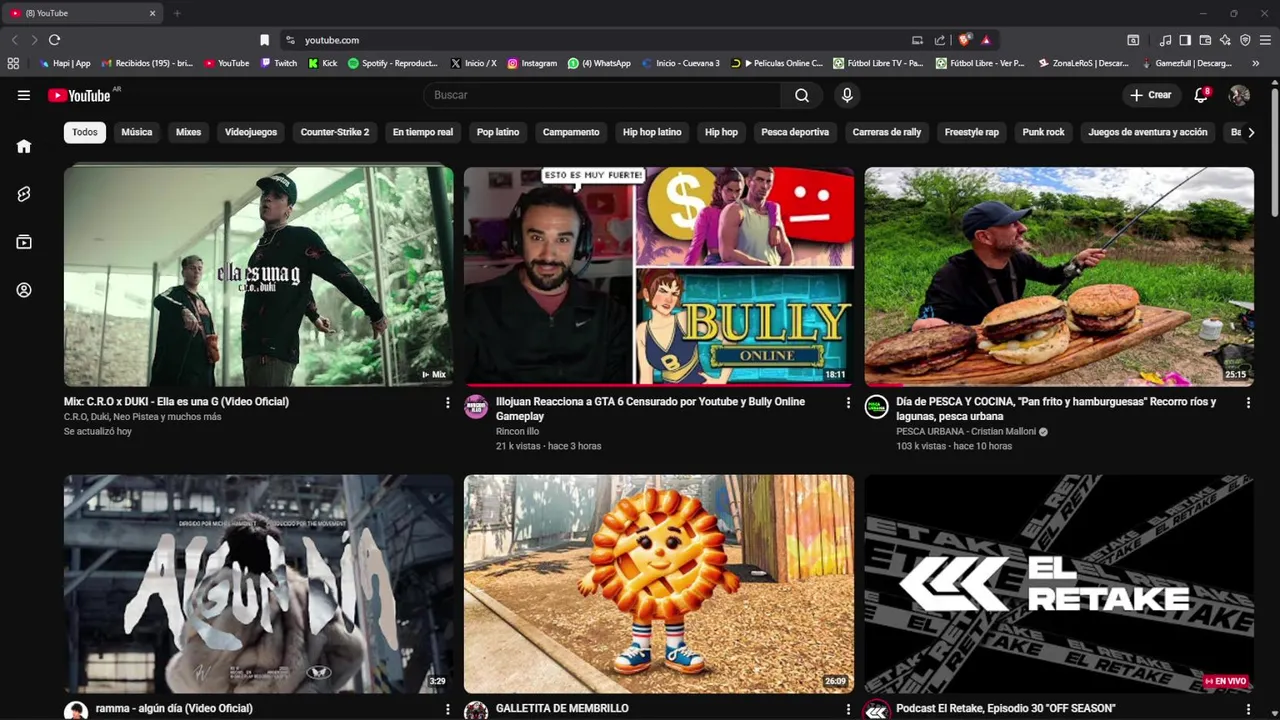Filter by the Música chip
This screenshot has height=720, width=1280.
tap(137, 132)
